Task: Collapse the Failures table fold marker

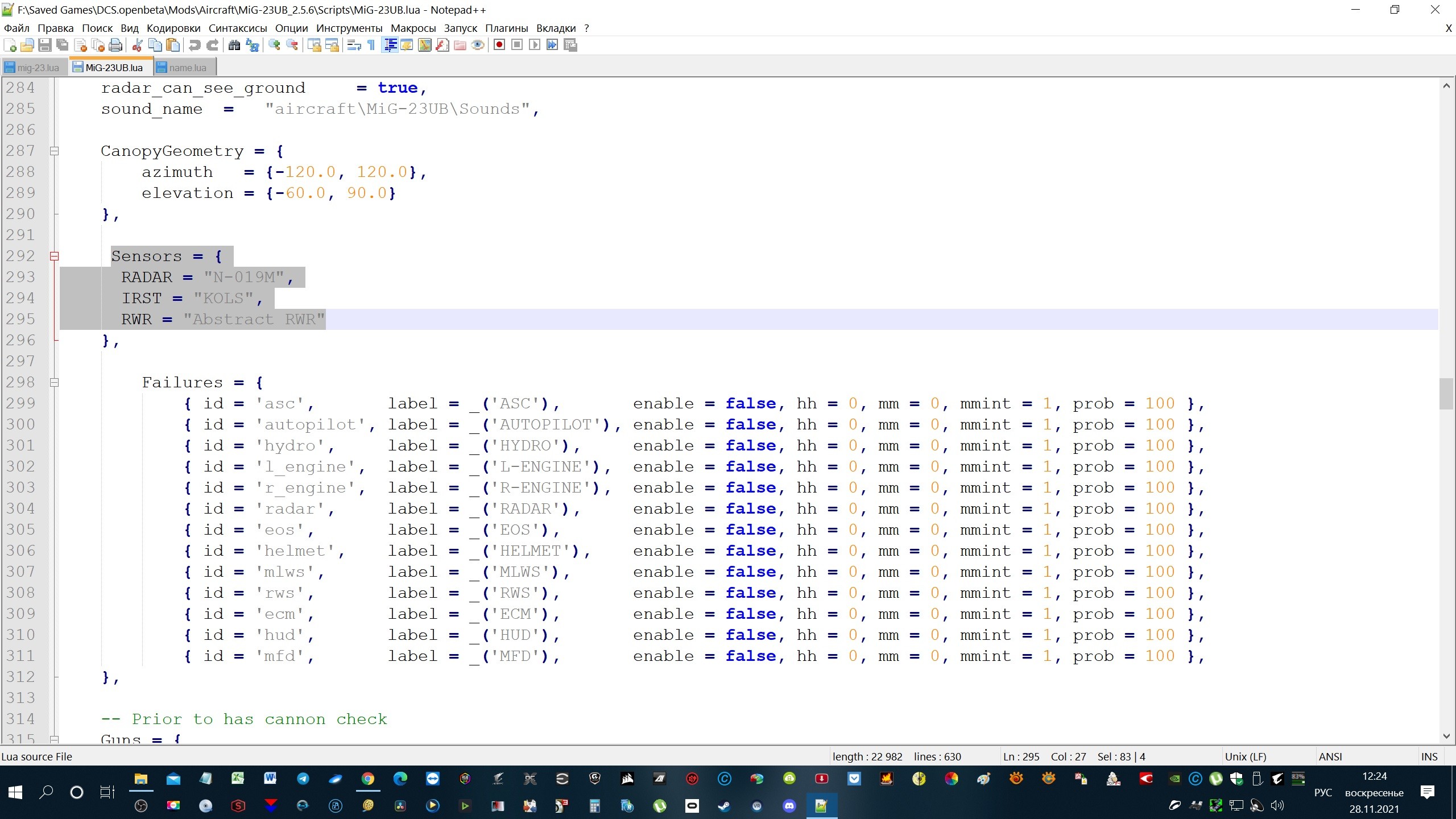Action: pos(54,383)
